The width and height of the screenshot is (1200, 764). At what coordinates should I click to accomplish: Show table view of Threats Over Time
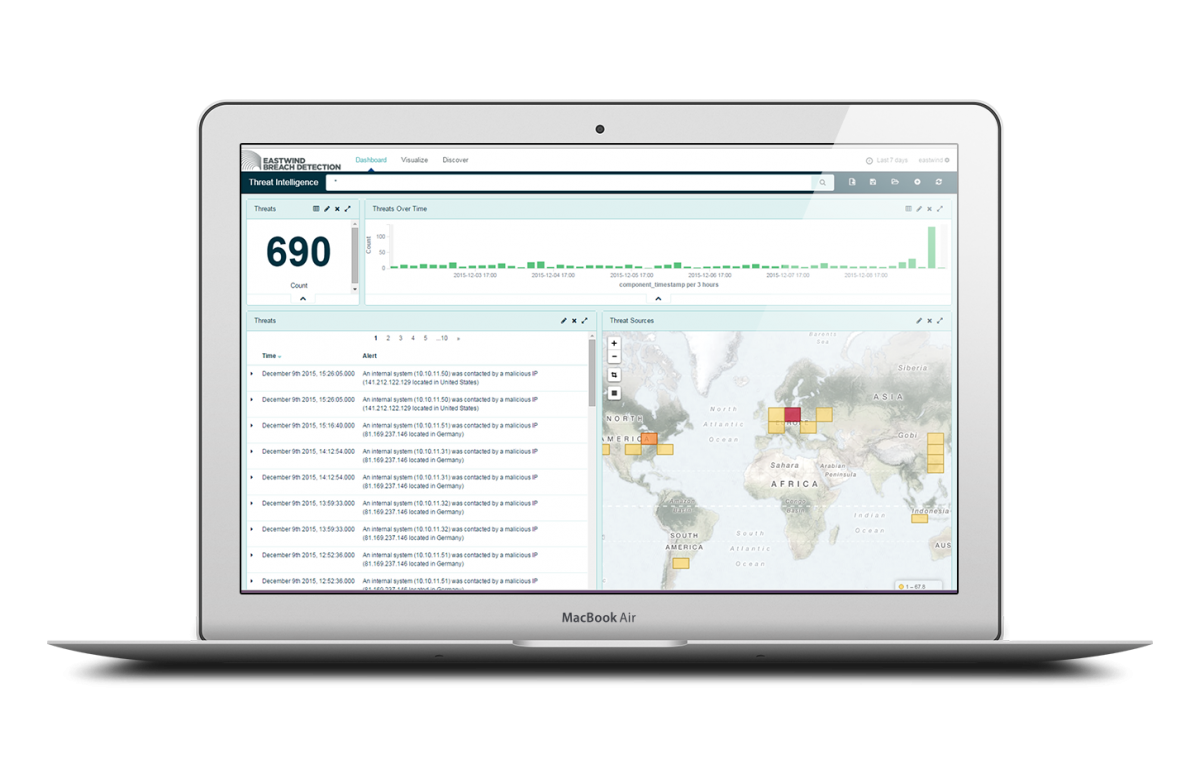908,209
